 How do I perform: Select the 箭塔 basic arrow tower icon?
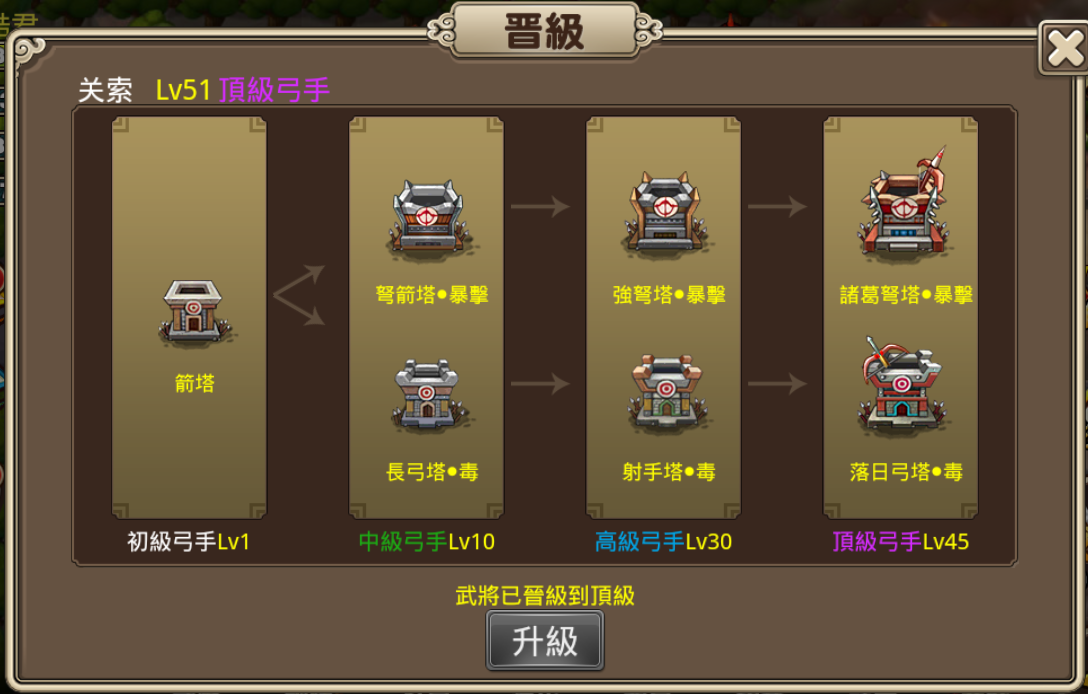click(x=194, y=313)
